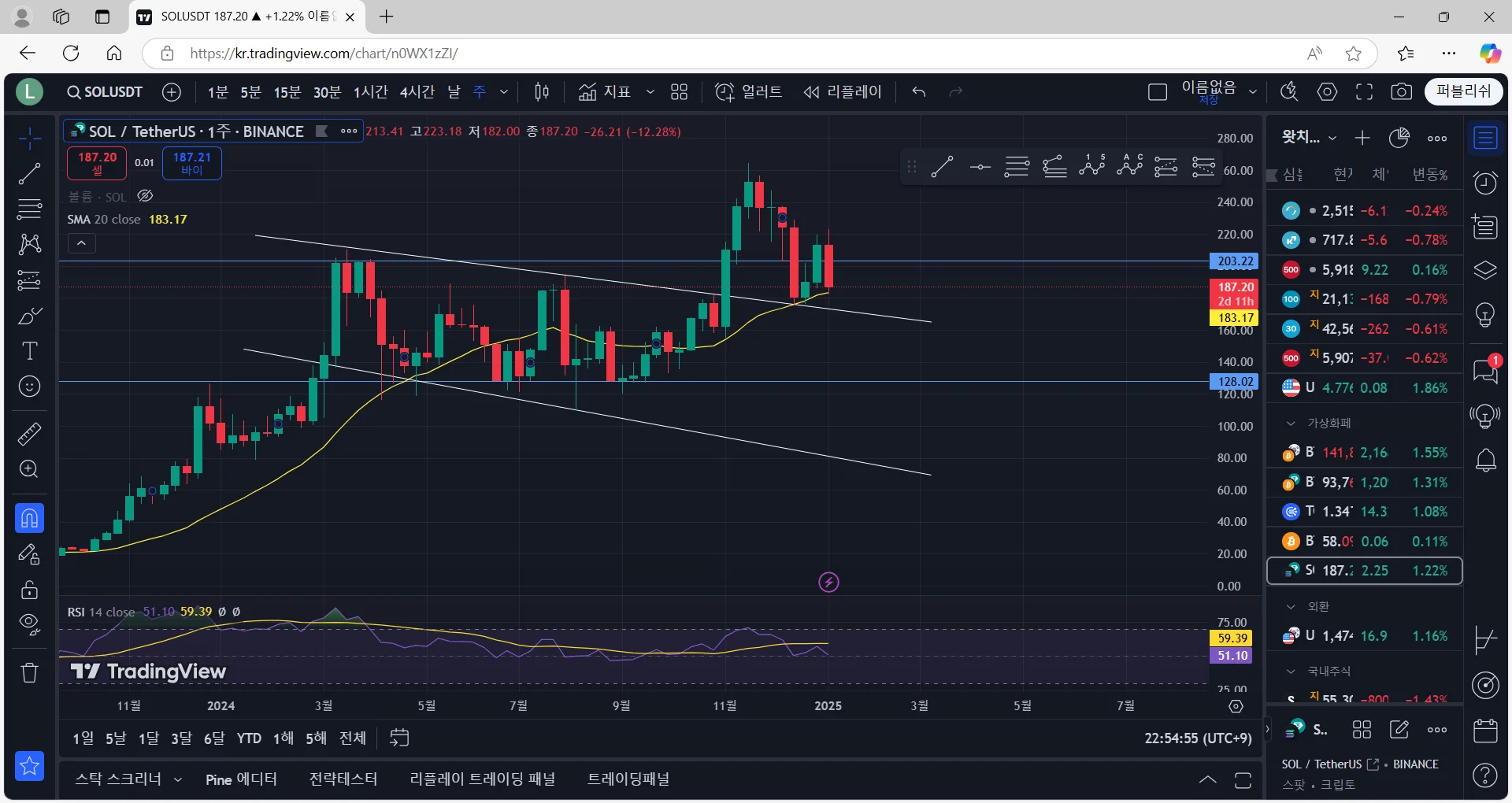Select the 날 daily timeframe

(454, 92)
